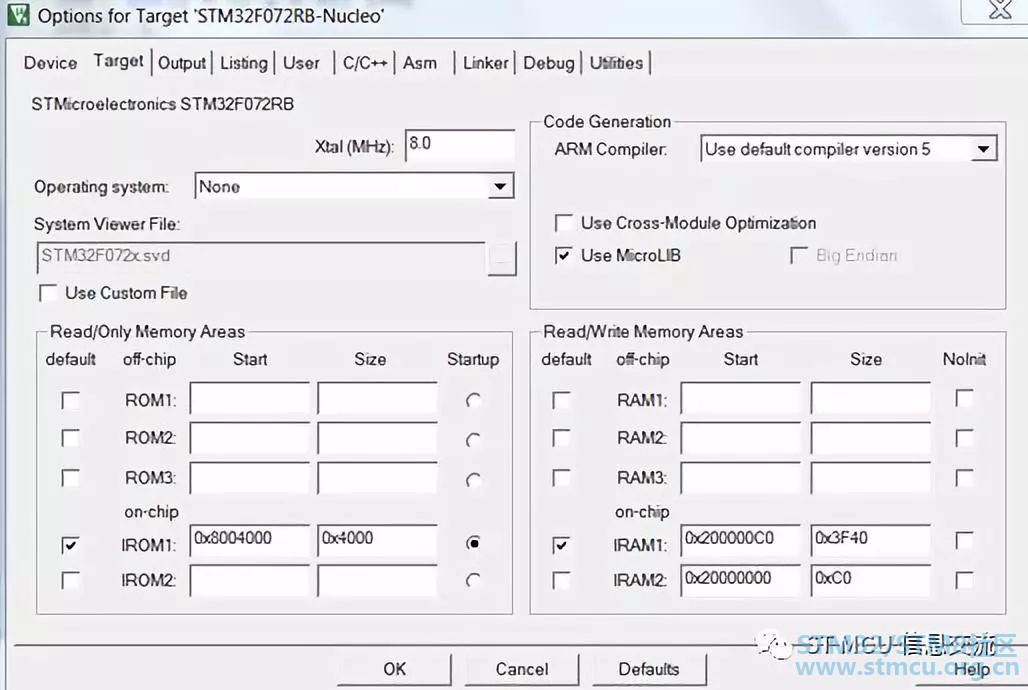Switch to the Asm tab
The image size is (1028, 690).
click(420, 64)
